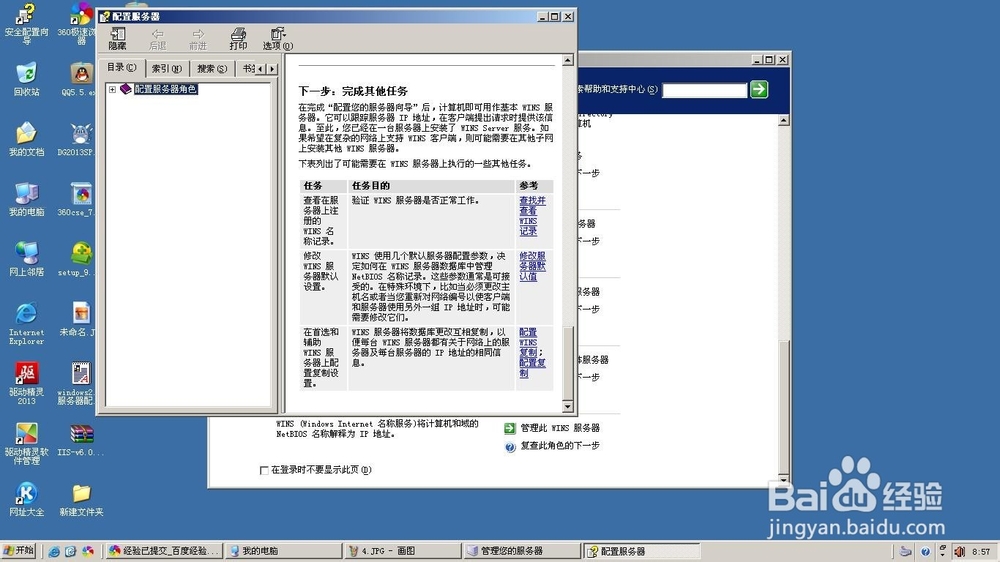Click the 前进 (Forward) toolbar arrow
This screenshot has width=1000, height=562.
click(198, 38)
